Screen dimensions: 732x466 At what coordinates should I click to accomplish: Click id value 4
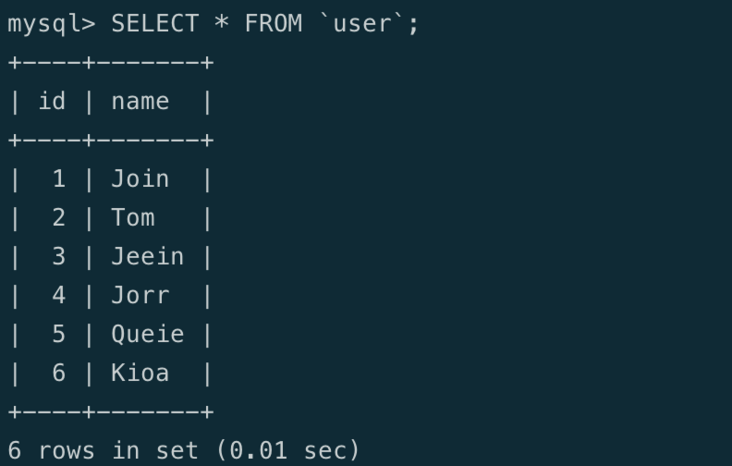[59, 296]
